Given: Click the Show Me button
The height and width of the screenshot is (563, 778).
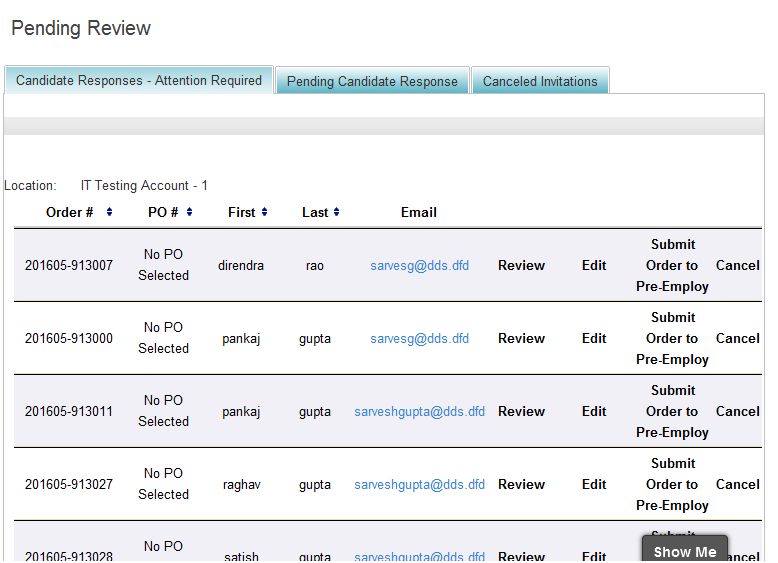Looking at the screenshot, I should pos(685,550).
